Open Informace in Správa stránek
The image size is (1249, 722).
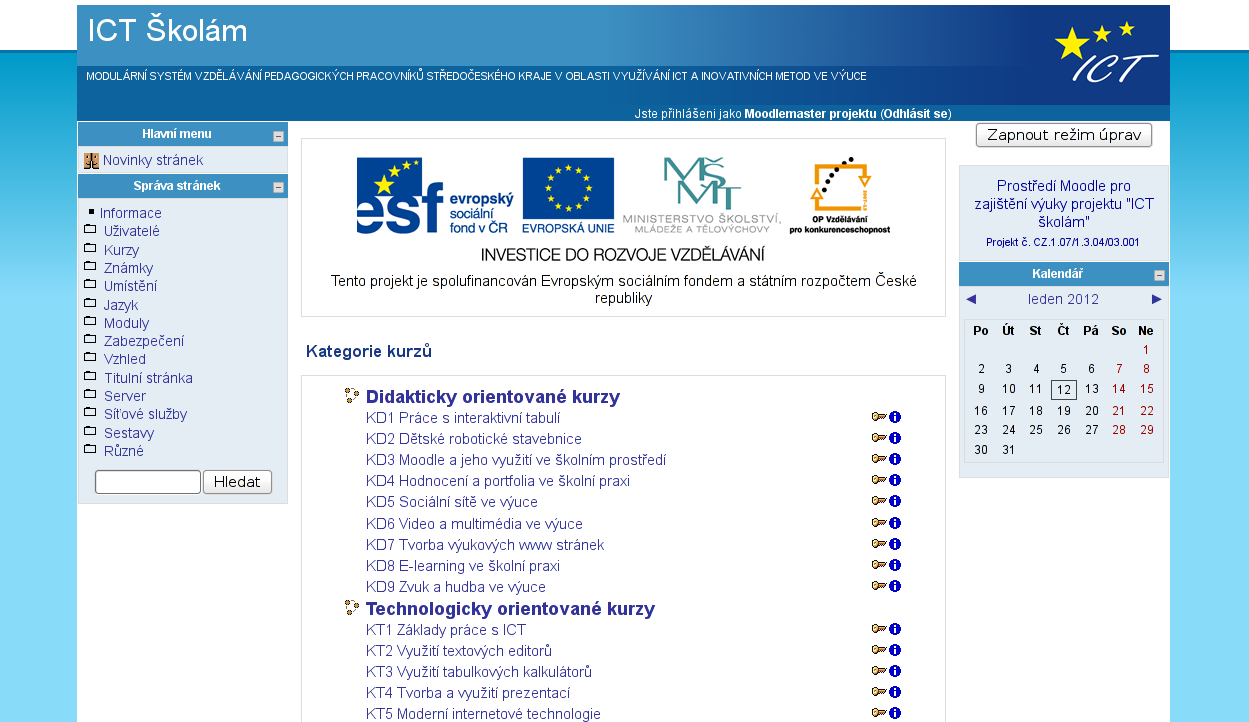130,213
